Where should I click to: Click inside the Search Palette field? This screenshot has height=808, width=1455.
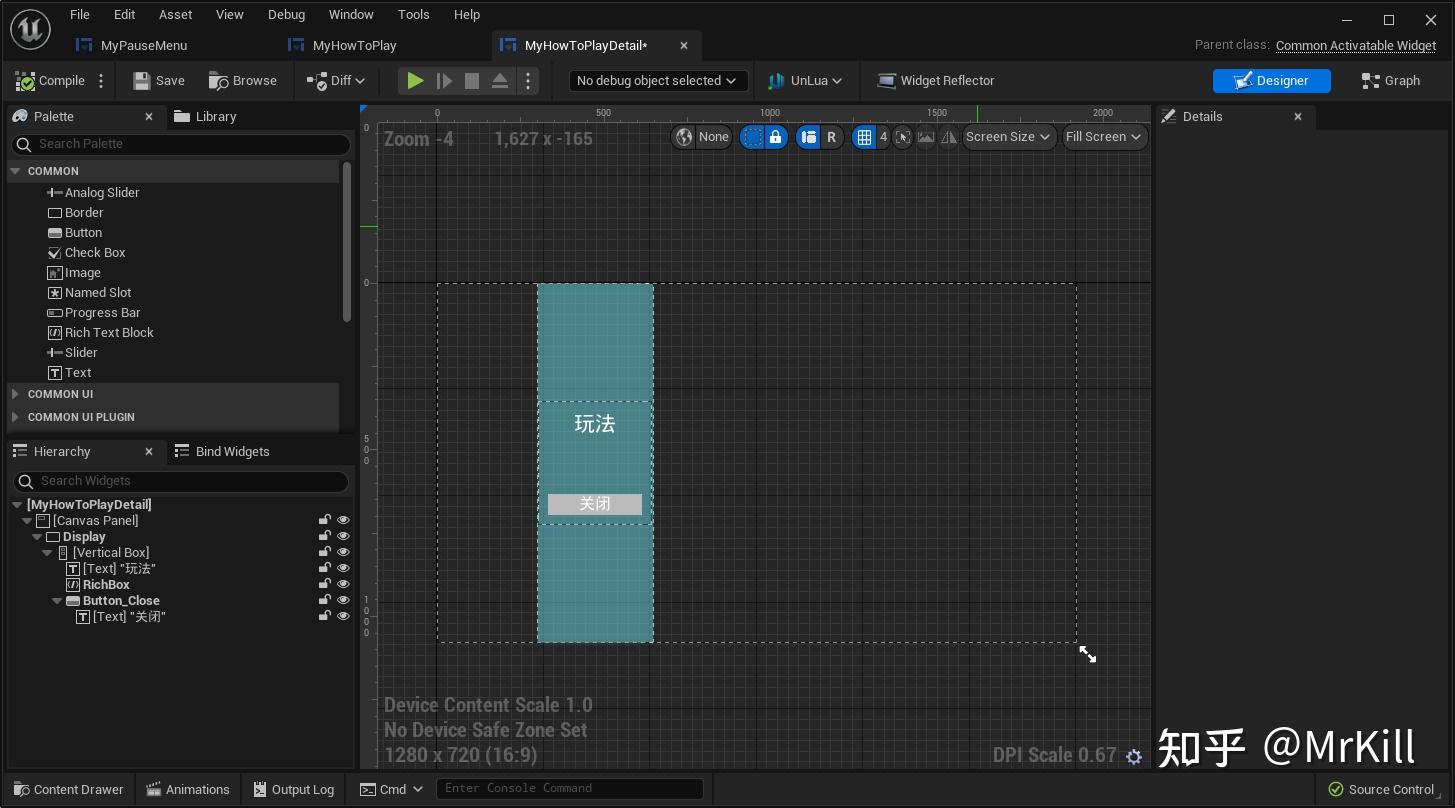pos(180,143)
